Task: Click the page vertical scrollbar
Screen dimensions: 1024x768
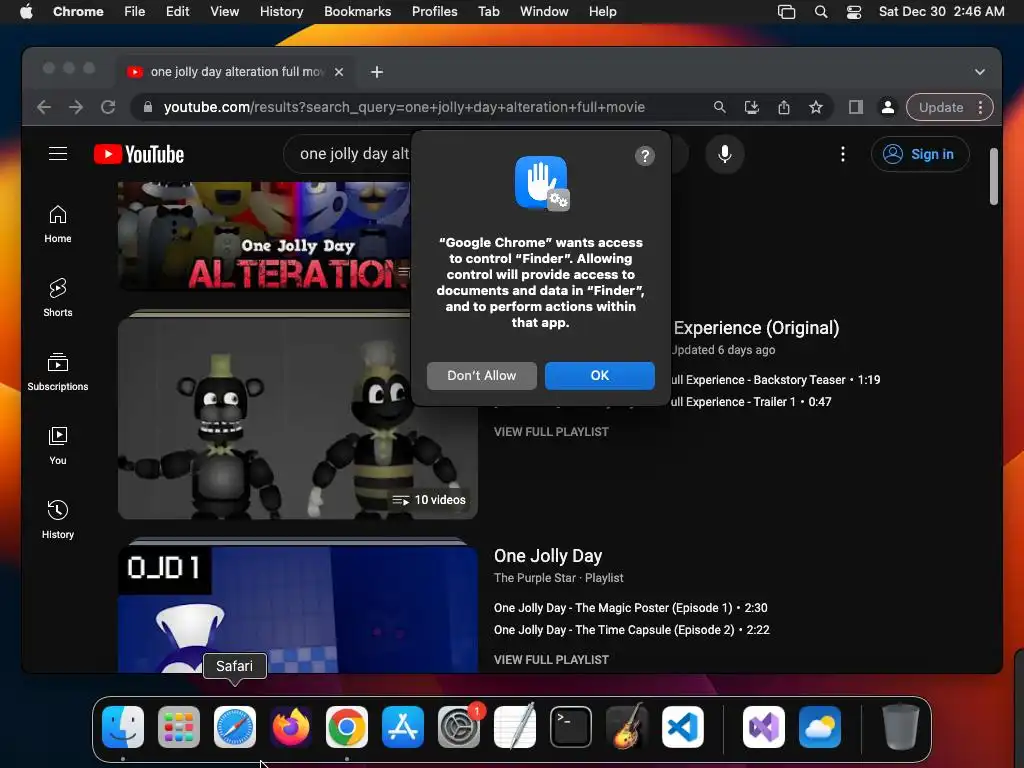Action: 993,176
